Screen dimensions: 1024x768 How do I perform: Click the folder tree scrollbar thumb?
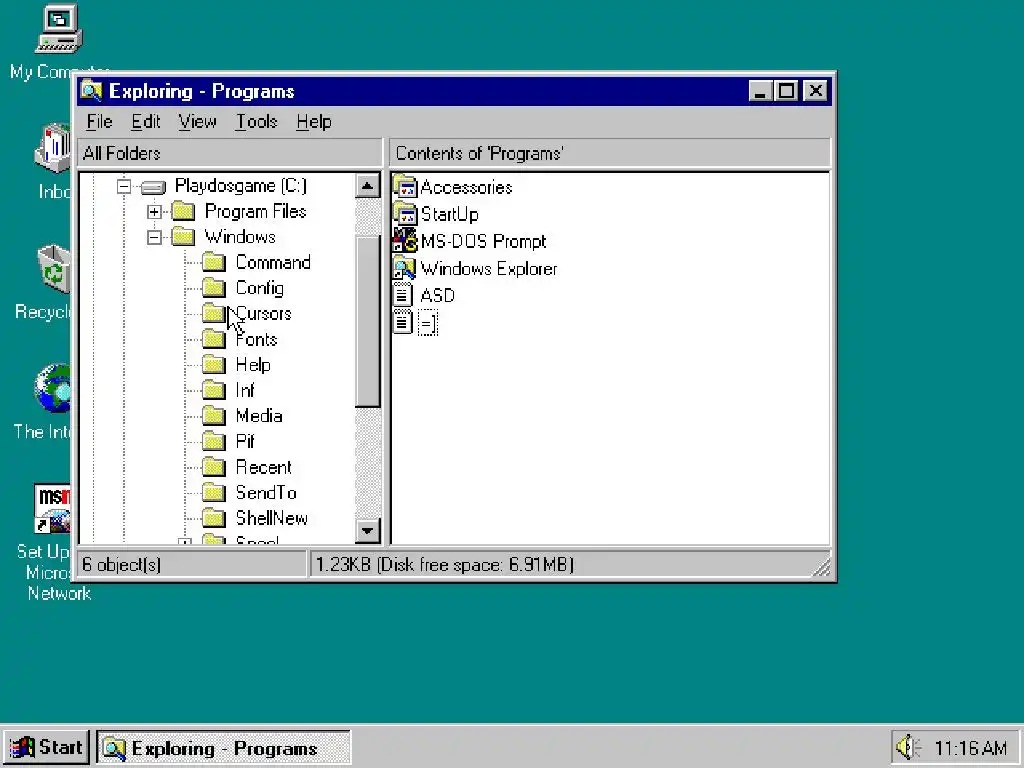pyautogui.click(x=368, y=321)
